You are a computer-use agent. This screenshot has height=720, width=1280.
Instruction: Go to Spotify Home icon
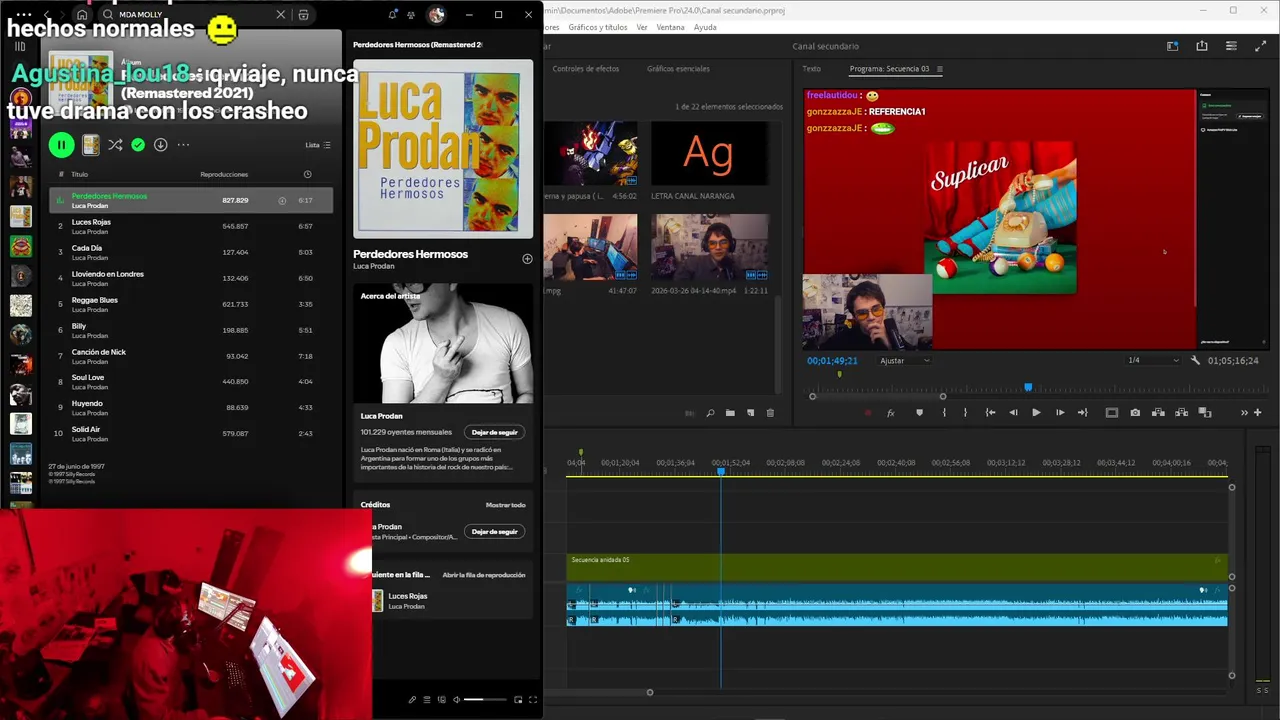[82, 15]
